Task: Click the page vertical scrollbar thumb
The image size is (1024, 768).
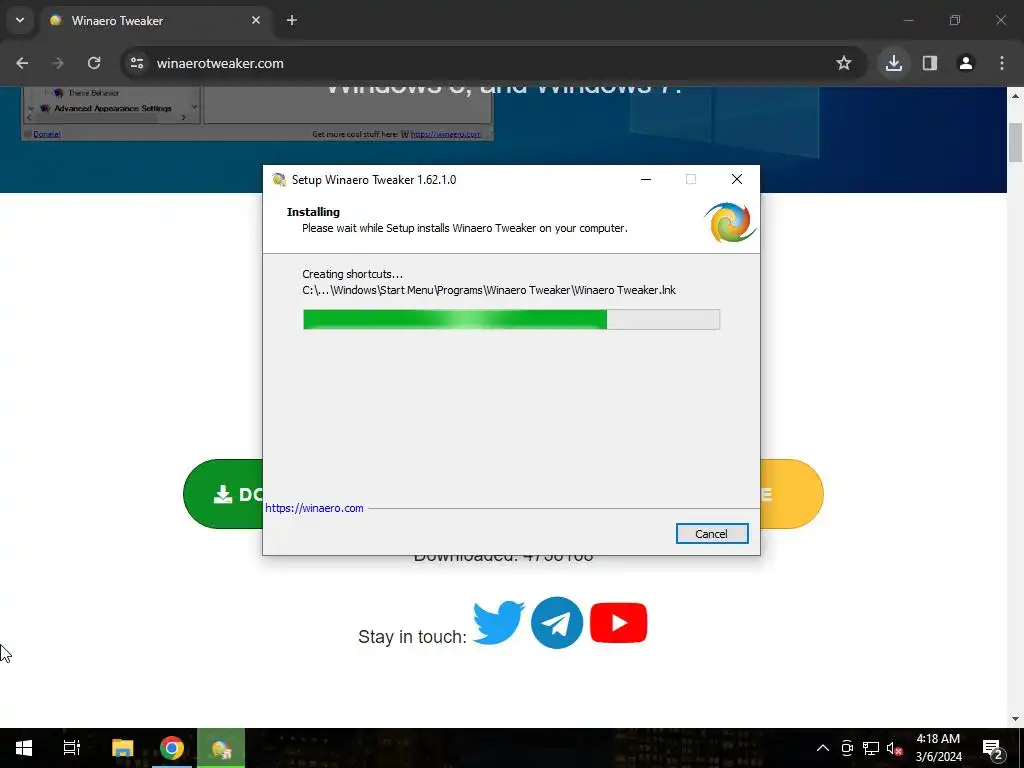Action: (1016, 142)
